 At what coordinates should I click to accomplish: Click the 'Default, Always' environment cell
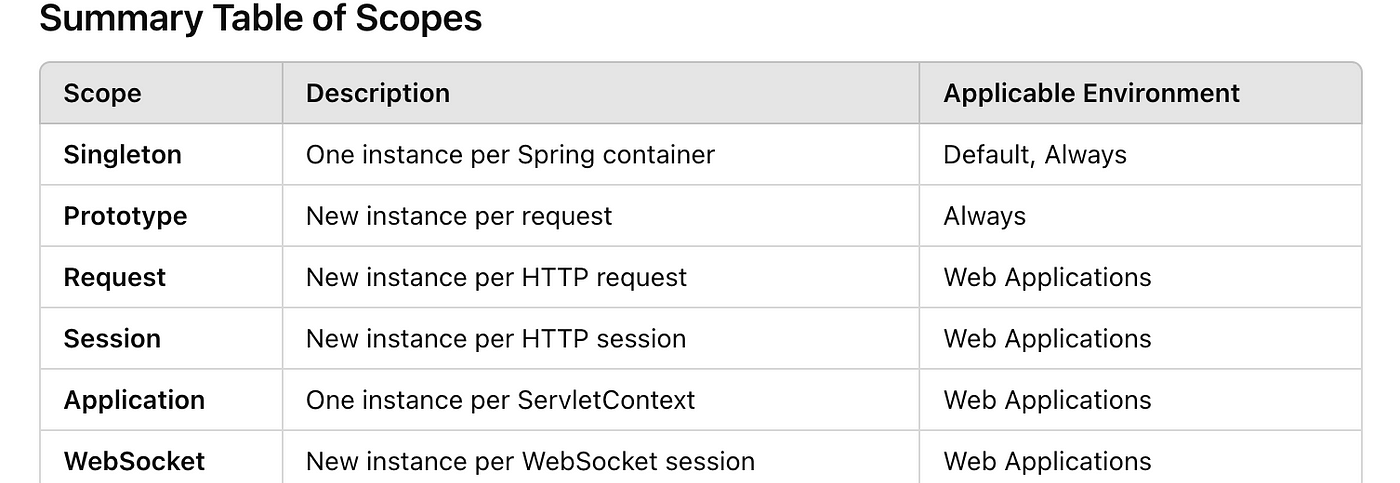pos(1140,155)
